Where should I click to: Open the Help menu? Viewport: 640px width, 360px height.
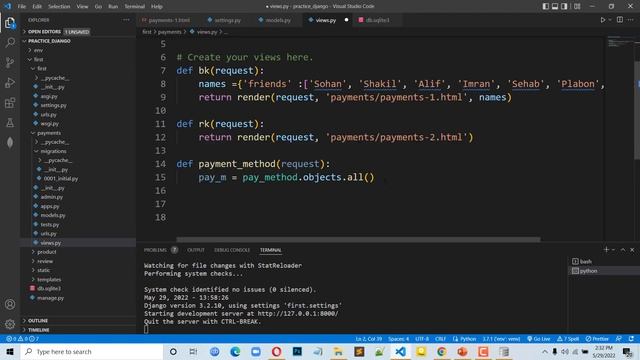pos(157,7)
